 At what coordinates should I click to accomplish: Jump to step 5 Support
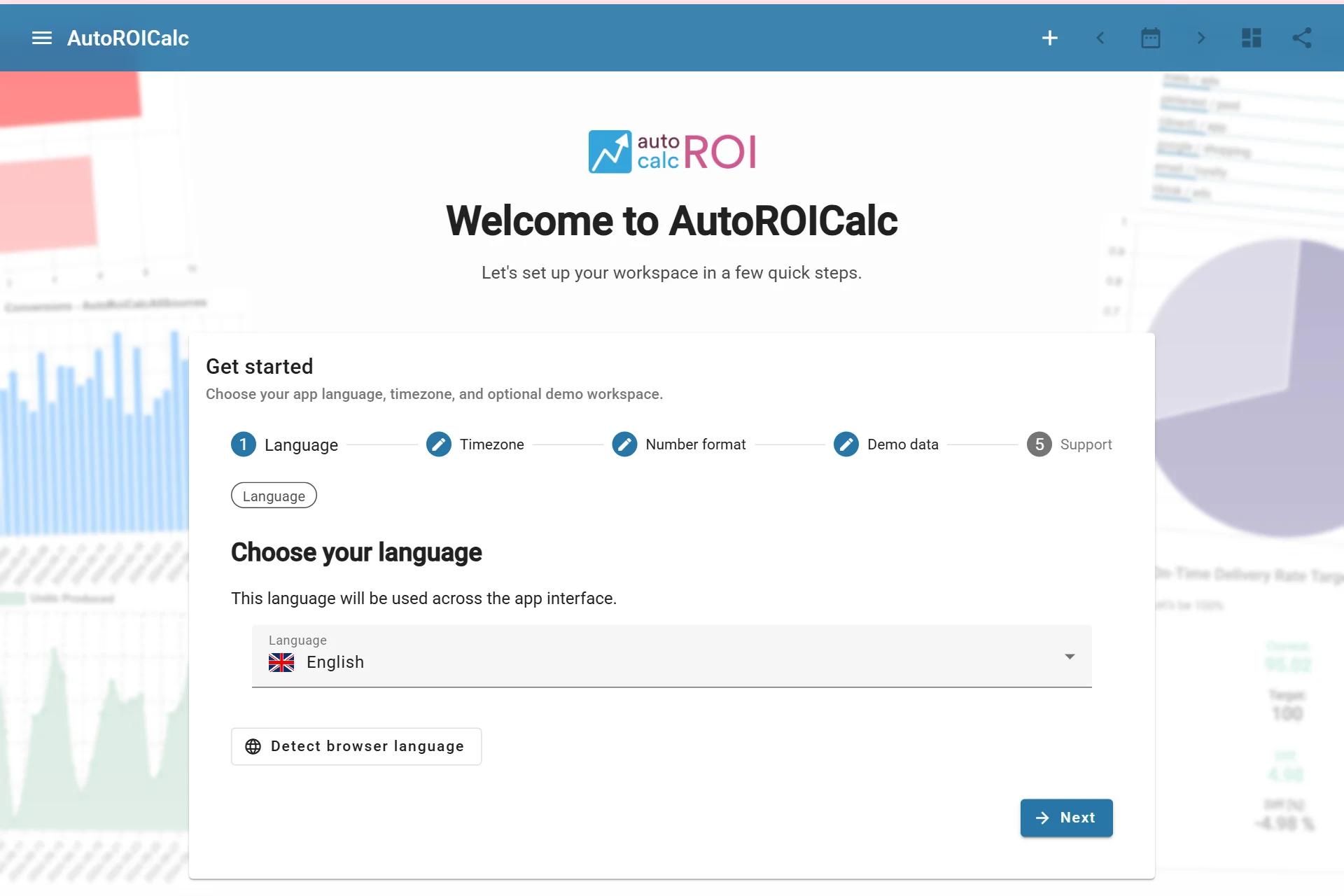click(x=1069, y=444)
